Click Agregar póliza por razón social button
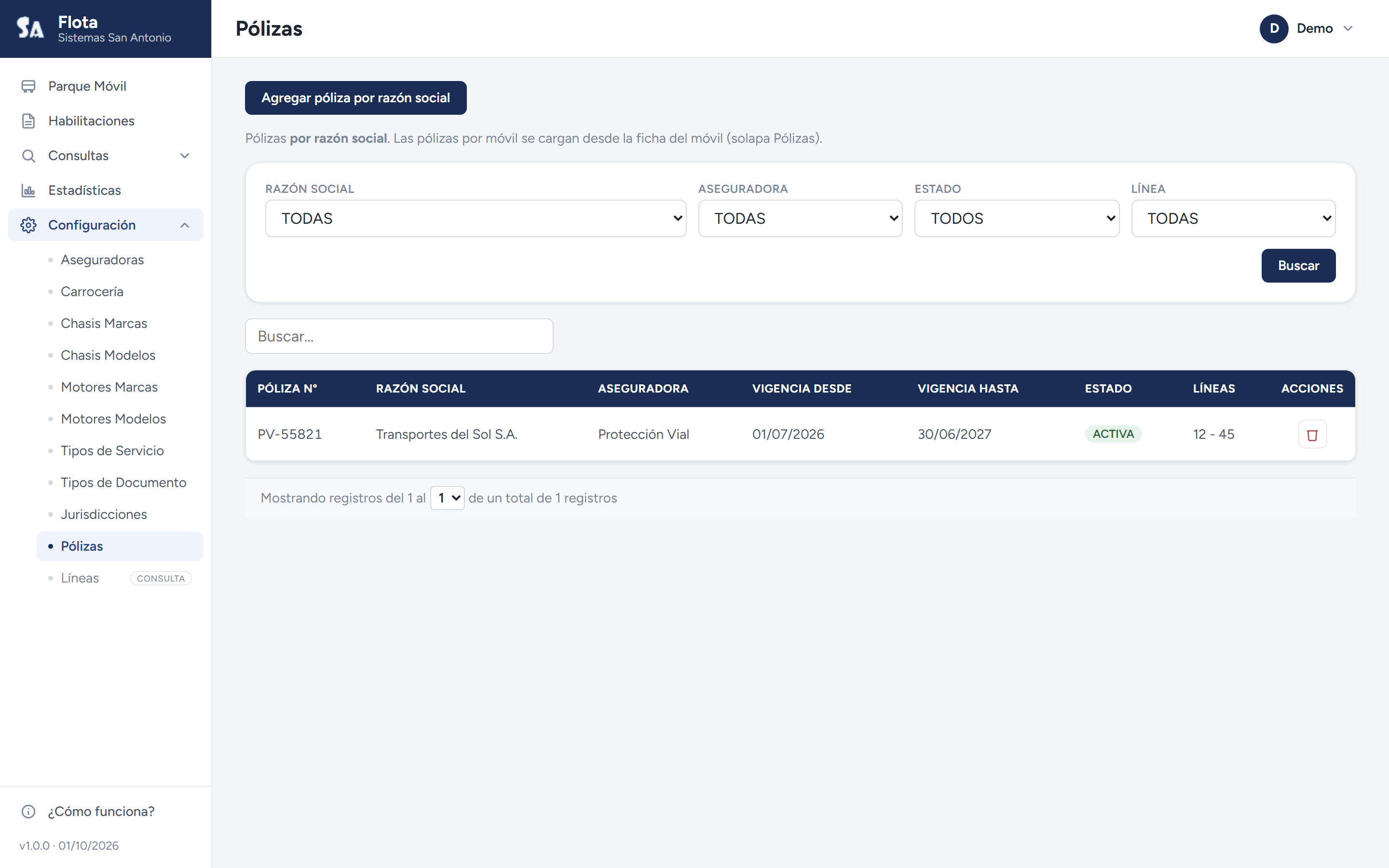 (x=355, y=97)
